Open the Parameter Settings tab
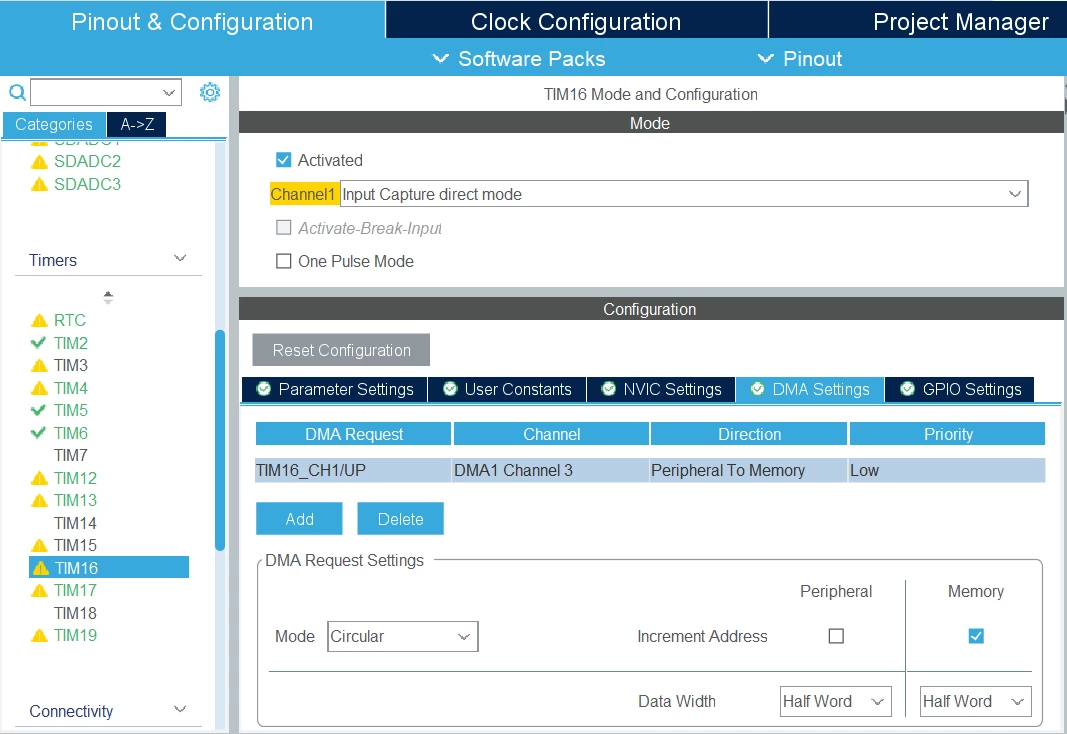Screen dimensions: 1067x734 [x=335, y=389]
